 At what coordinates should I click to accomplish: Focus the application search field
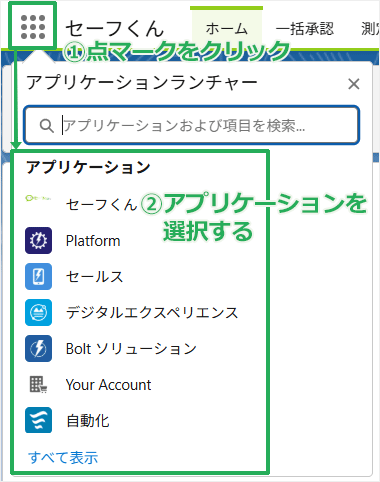click(x=191, y=125)
